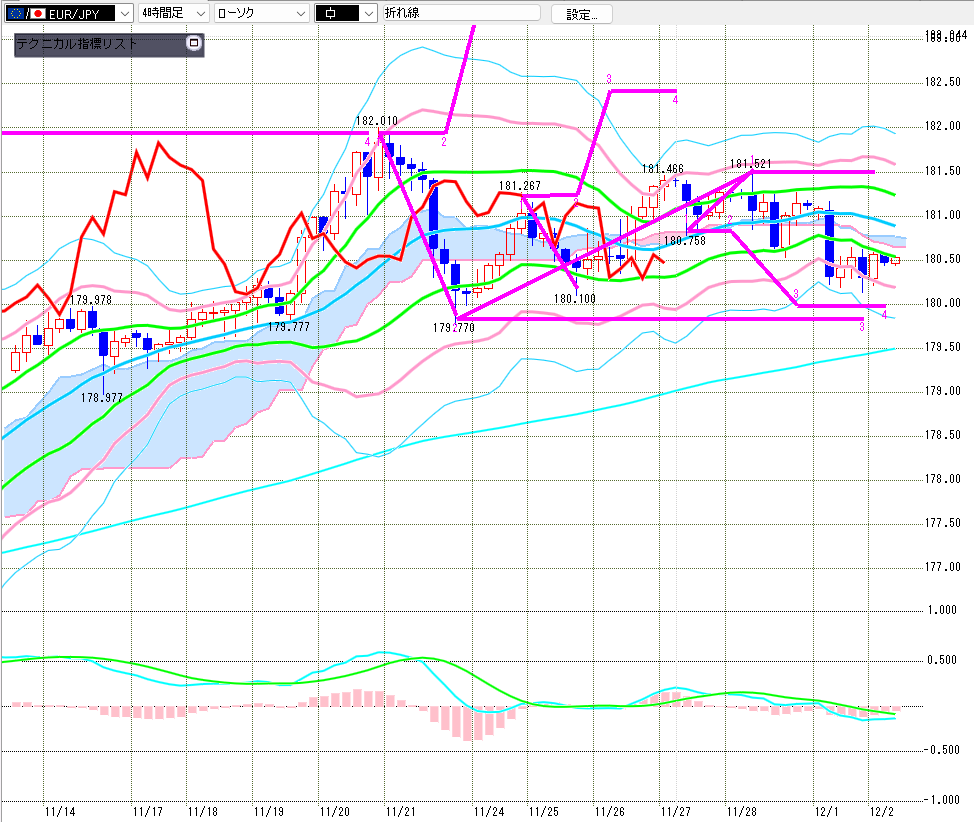Click the 11/14 date on the time axis
This screenshot has height=822, width=974.
point(60,811)
